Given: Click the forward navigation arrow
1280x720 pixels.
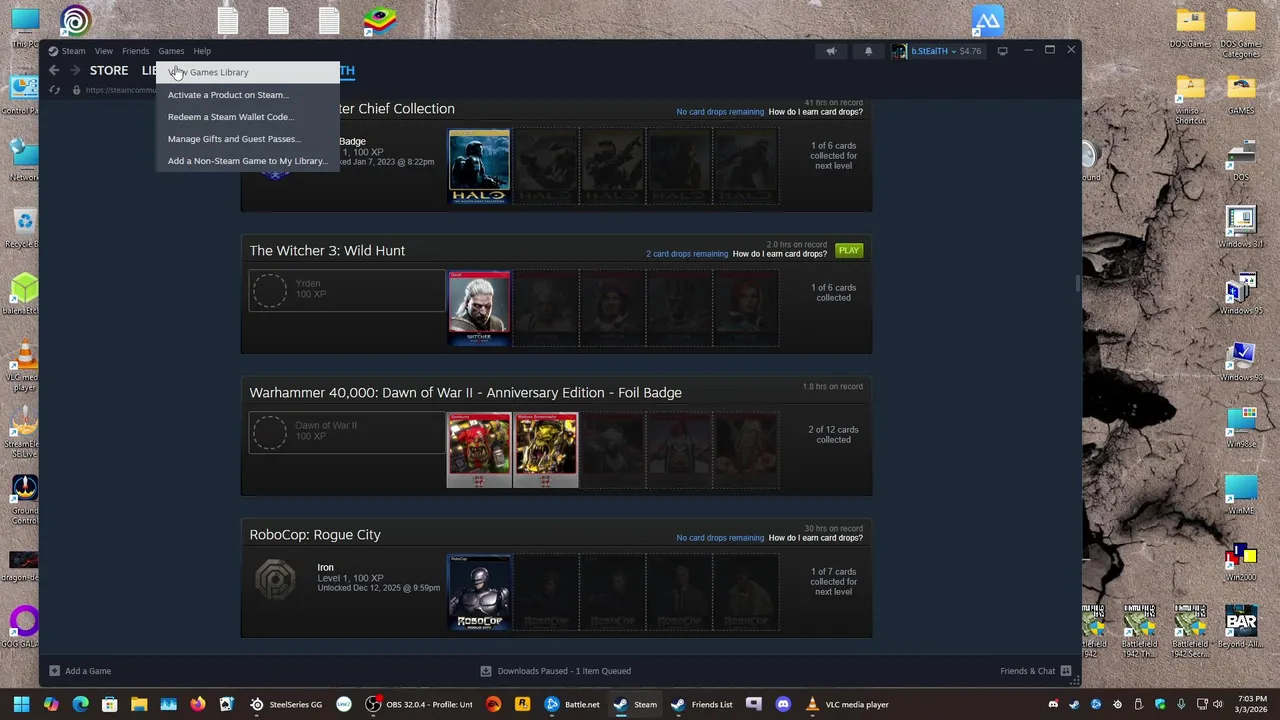Looking at the screenshot, I should tap(74, 71).
